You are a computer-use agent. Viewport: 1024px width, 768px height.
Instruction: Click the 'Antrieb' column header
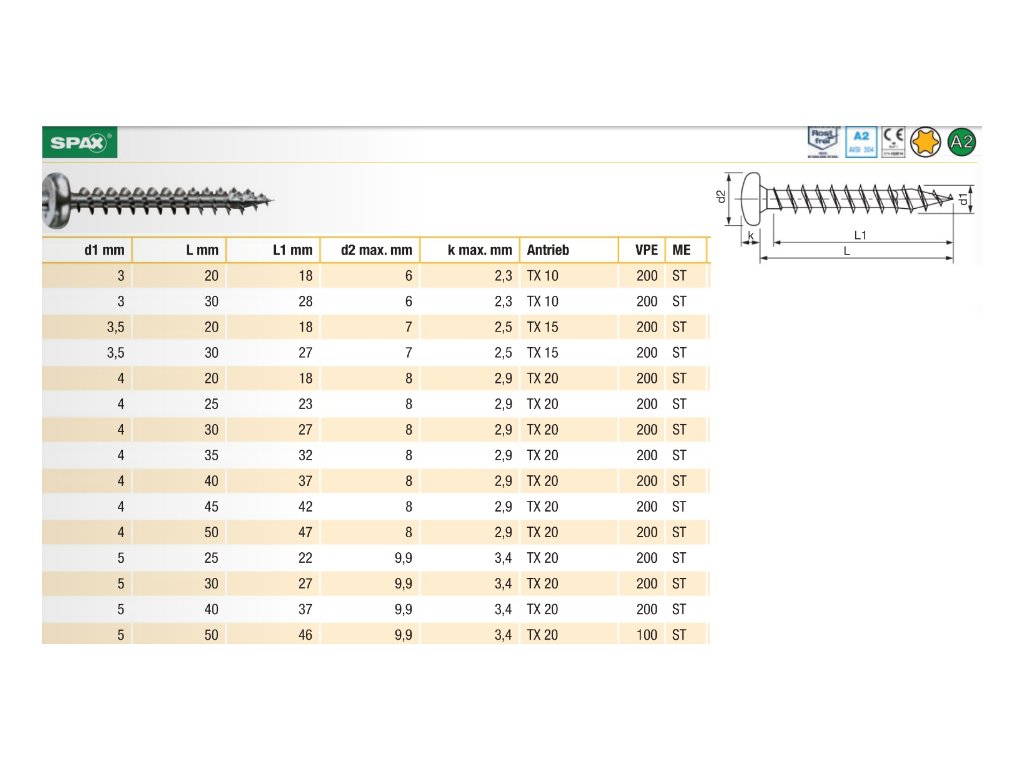click(x=548, y=250)
